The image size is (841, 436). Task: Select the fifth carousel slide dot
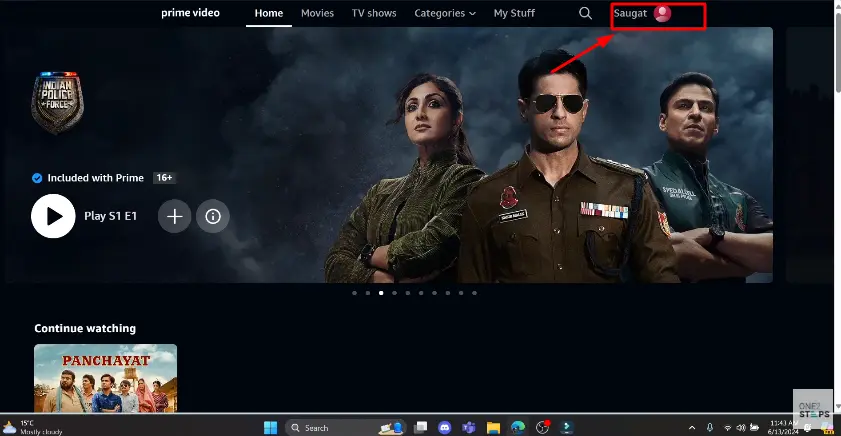click(x=408, y=293)
